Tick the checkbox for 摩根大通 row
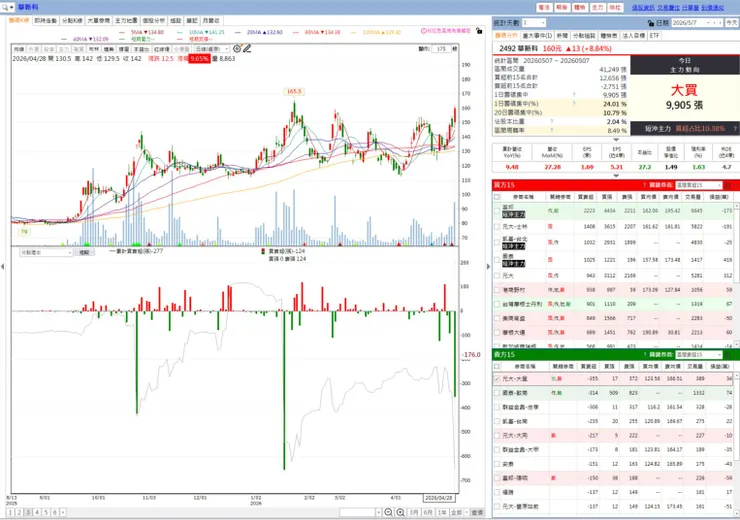 496,333
